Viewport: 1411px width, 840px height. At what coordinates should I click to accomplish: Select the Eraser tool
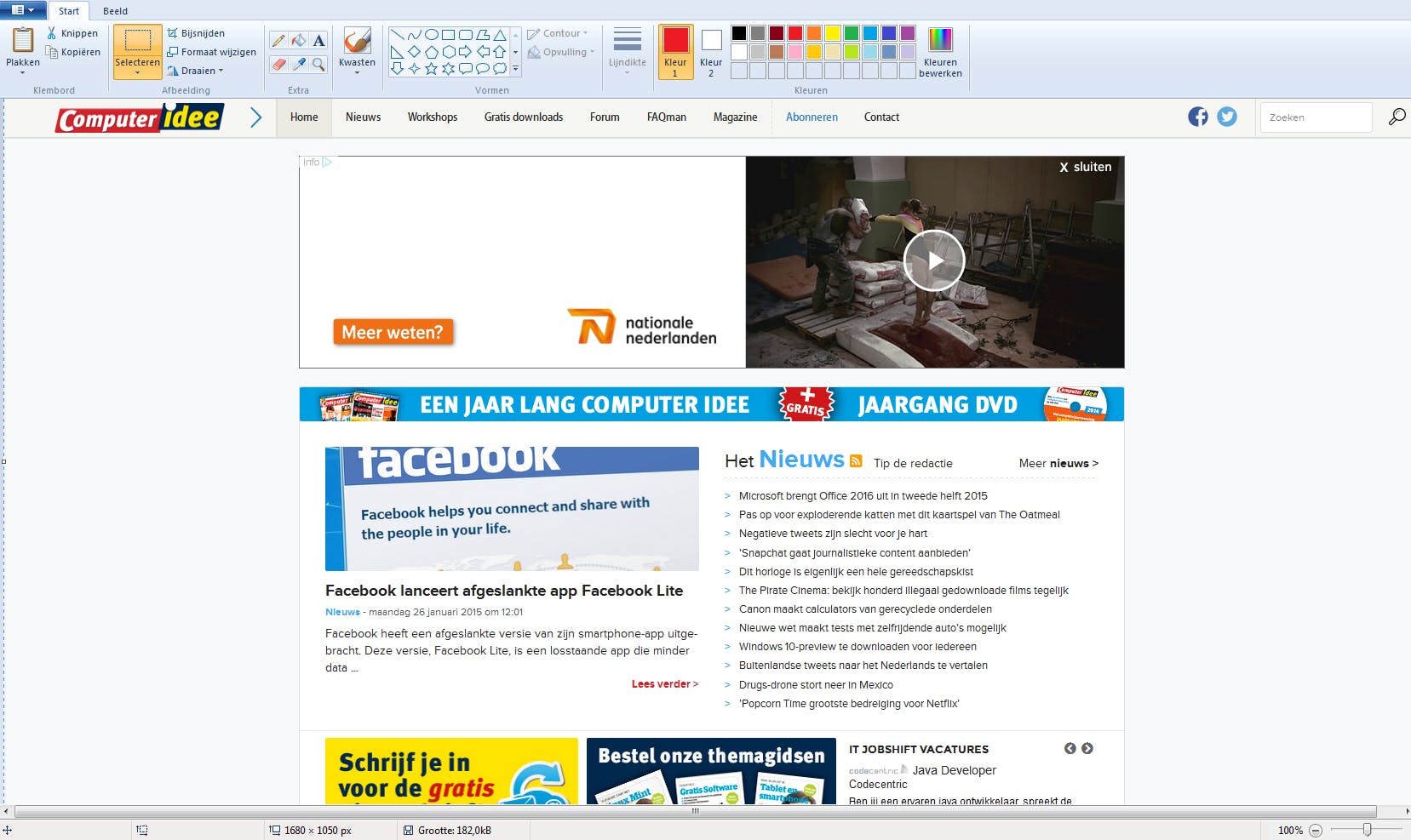pos(278,64)
